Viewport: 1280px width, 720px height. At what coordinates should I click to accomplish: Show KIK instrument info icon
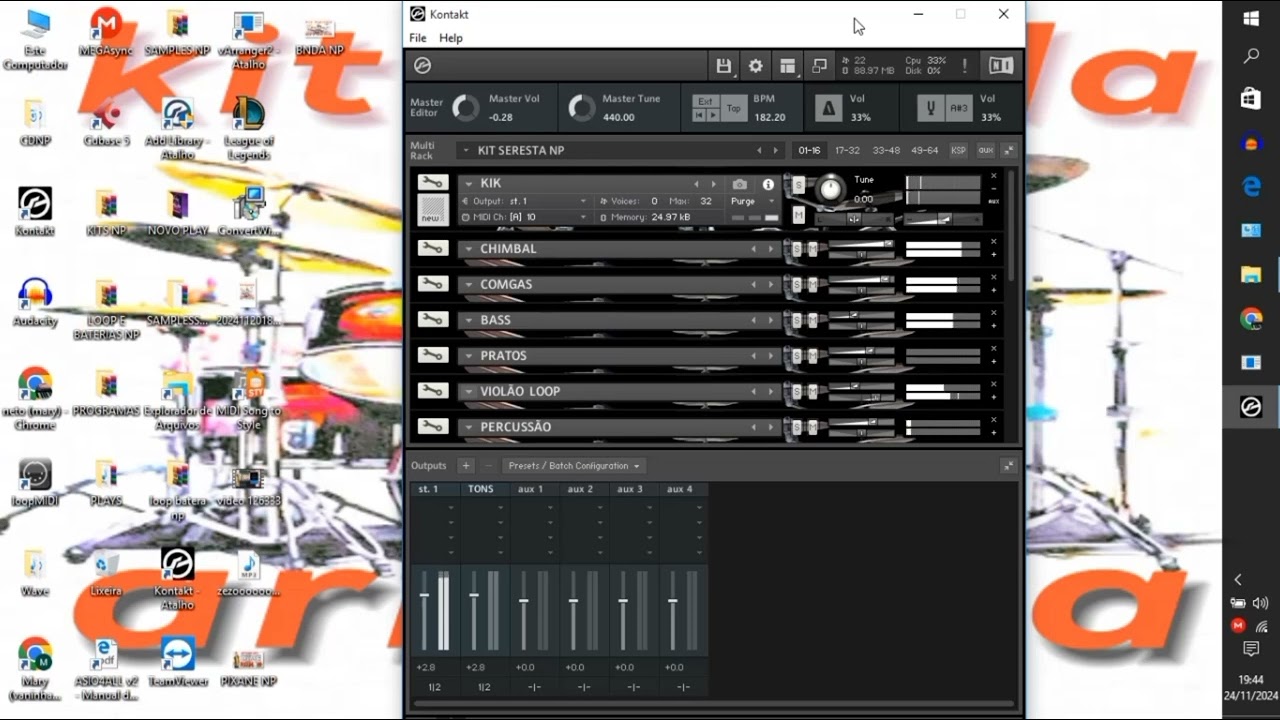click(x=768, y=184)
